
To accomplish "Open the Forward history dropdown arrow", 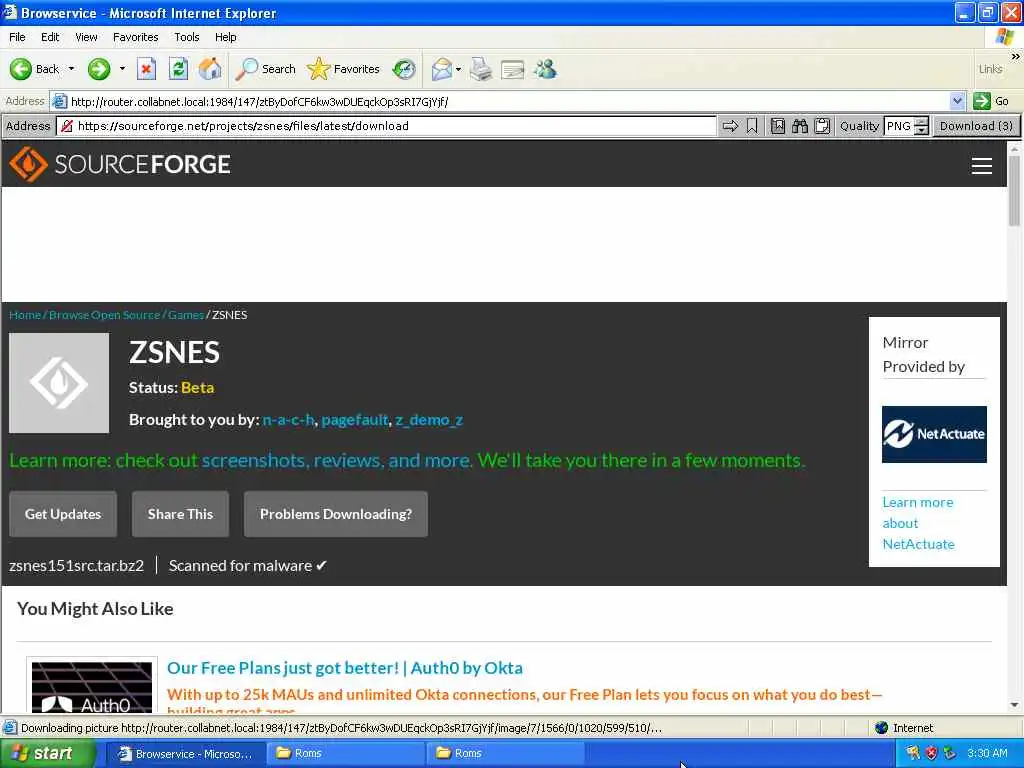I will [122, 69].
